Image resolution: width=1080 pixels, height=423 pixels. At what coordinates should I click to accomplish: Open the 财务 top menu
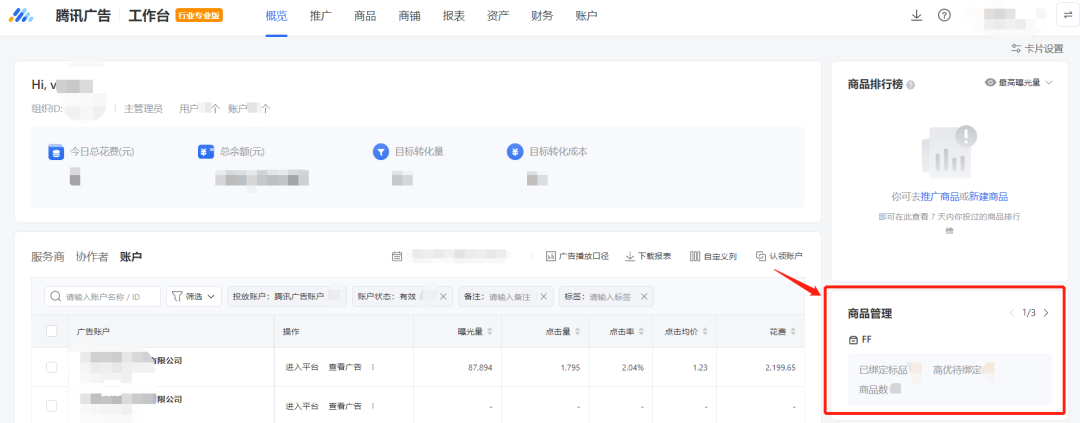click(x=542, y=16)
